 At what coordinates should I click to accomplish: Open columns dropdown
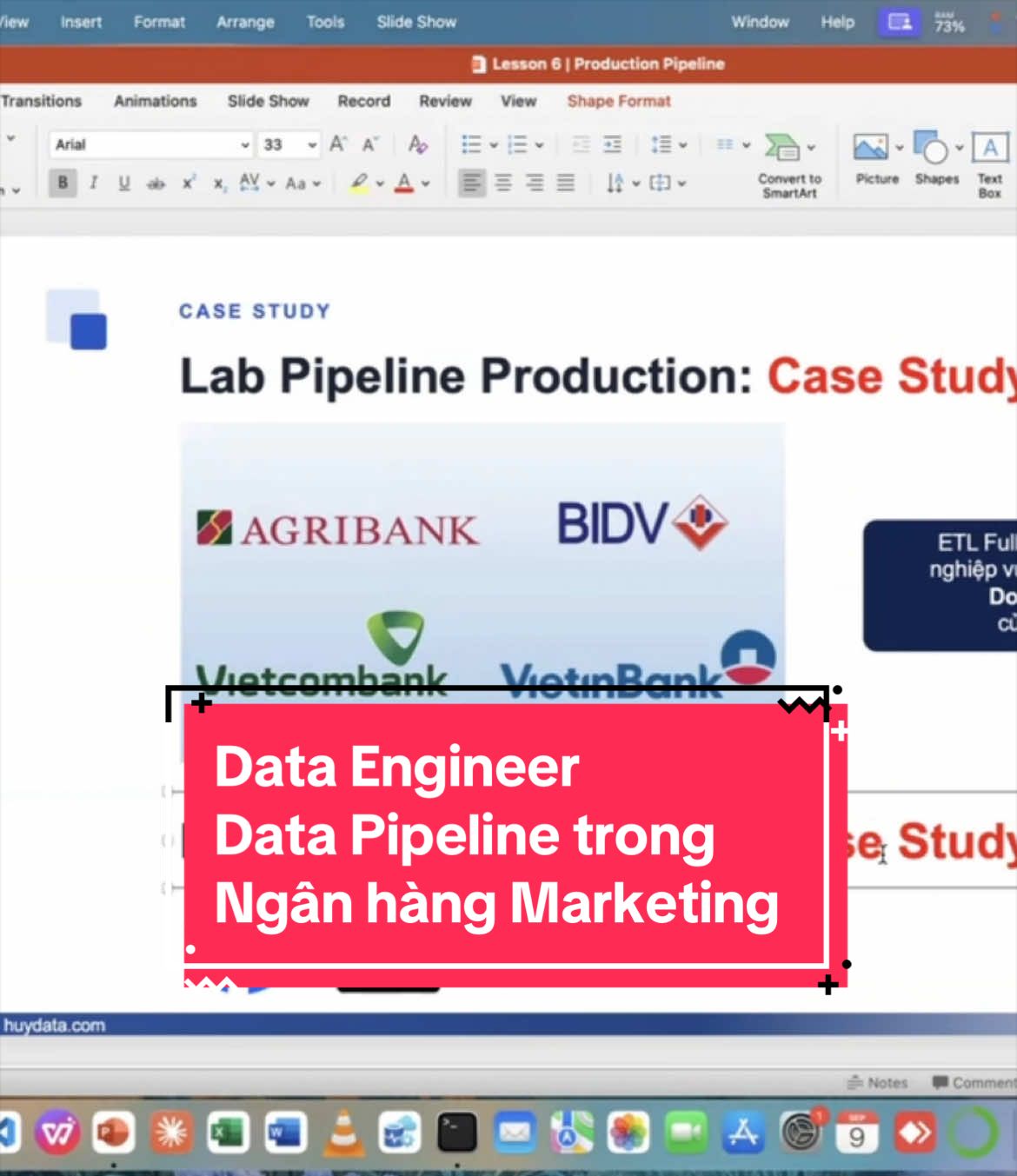(733, 144)
